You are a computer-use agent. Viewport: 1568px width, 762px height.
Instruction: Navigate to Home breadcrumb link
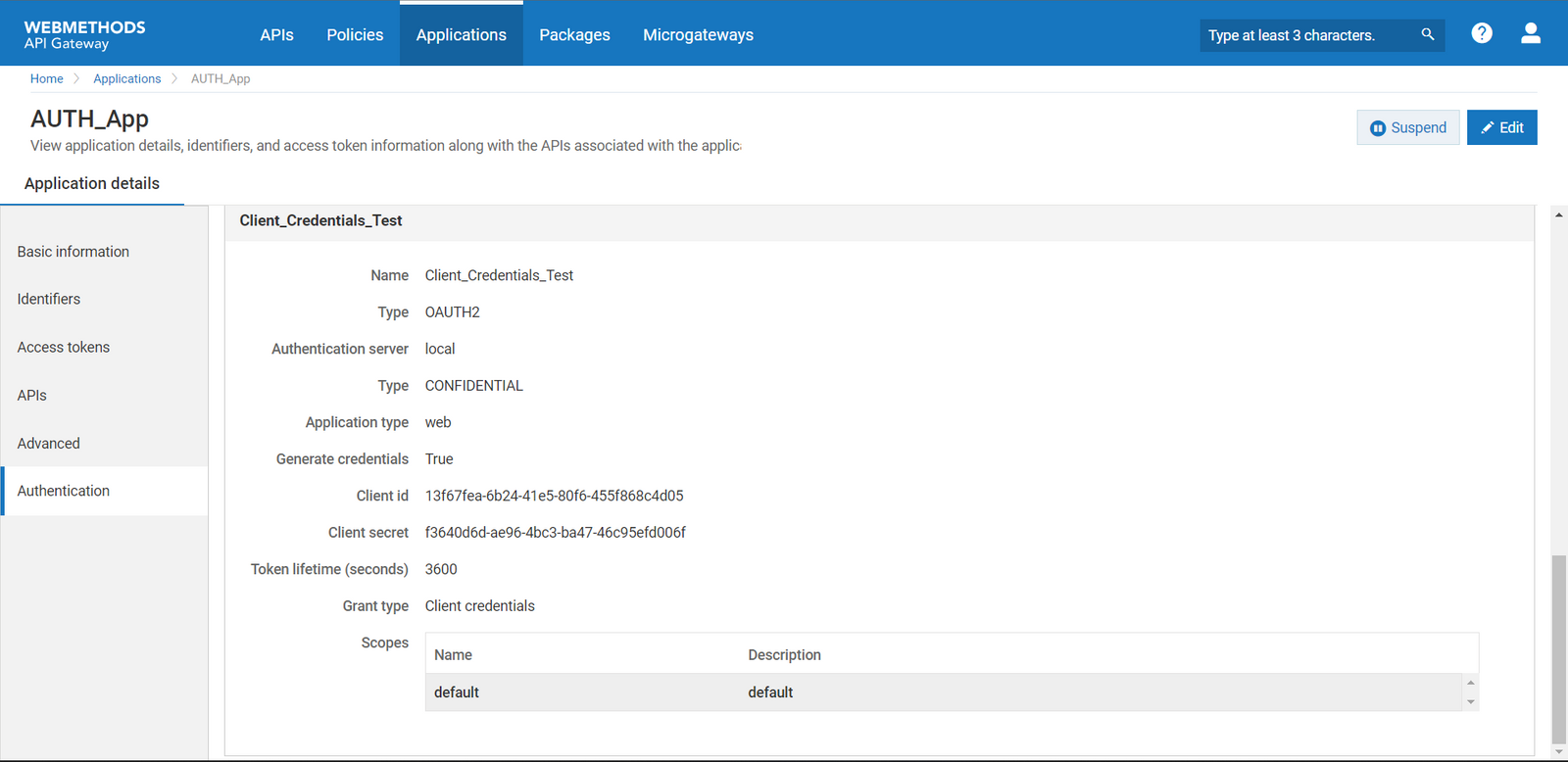click(x=46, y=78)
